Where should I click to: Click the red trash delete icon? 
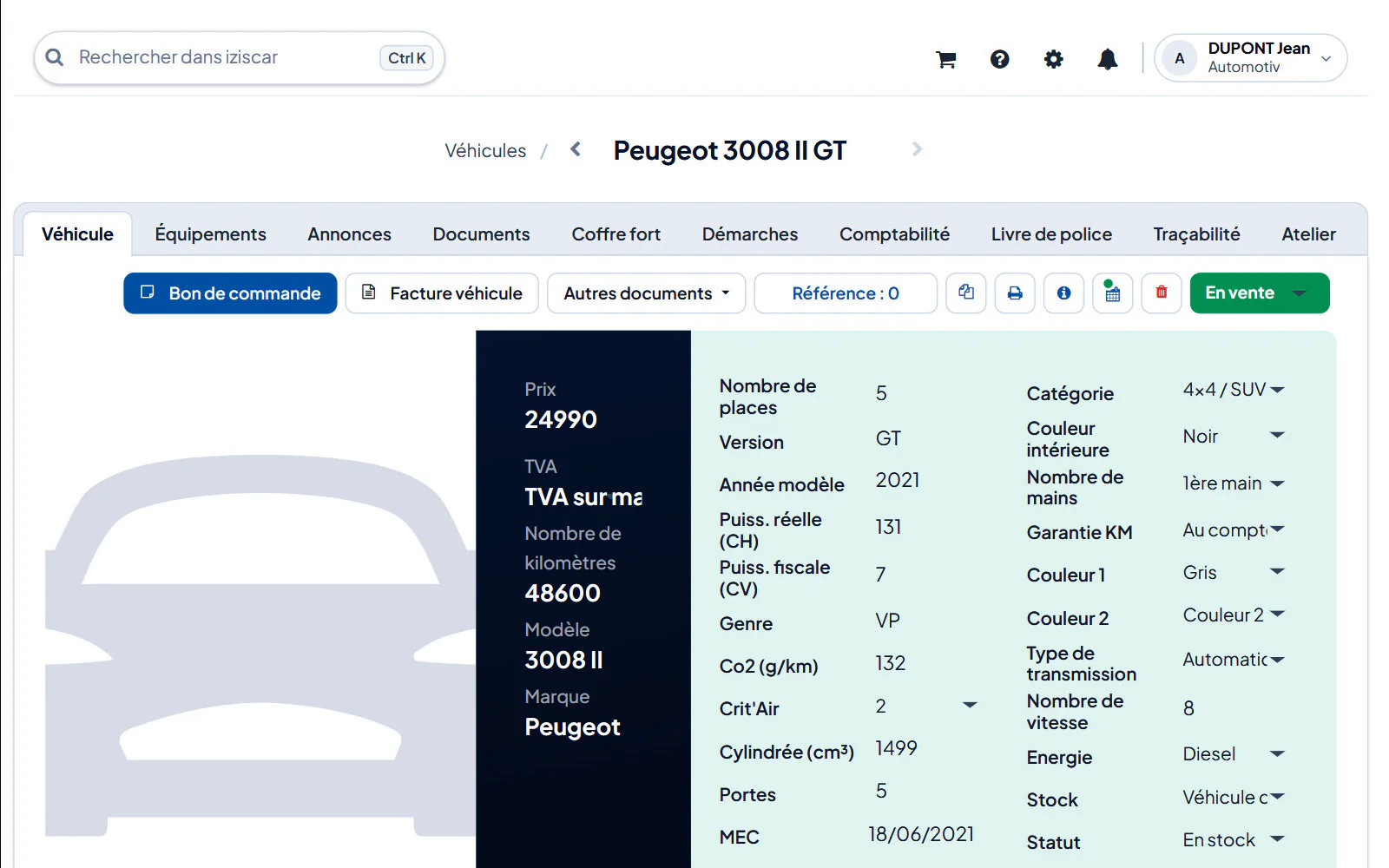click(x=1162, y=293)
